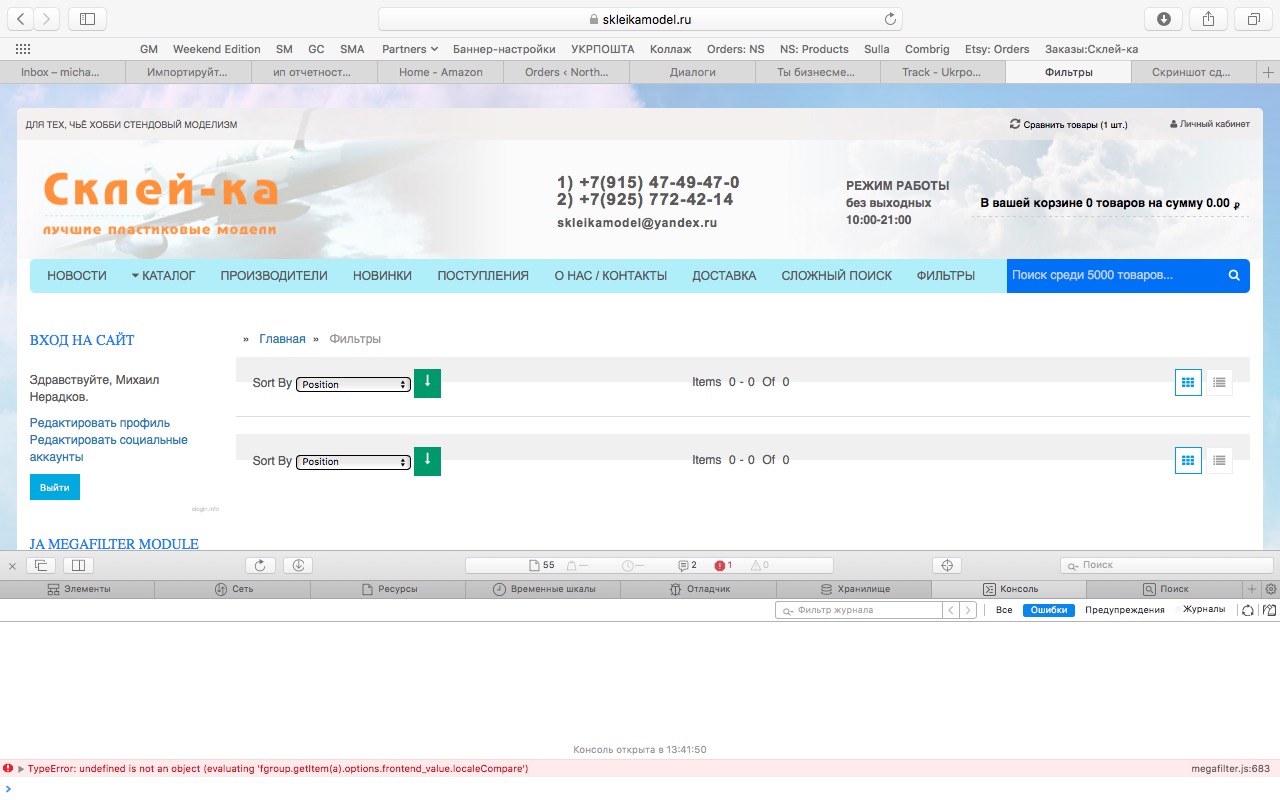Expand the TypeError disclosure triangle
This screenshot has height=800, width=1280.
point(21,769)
